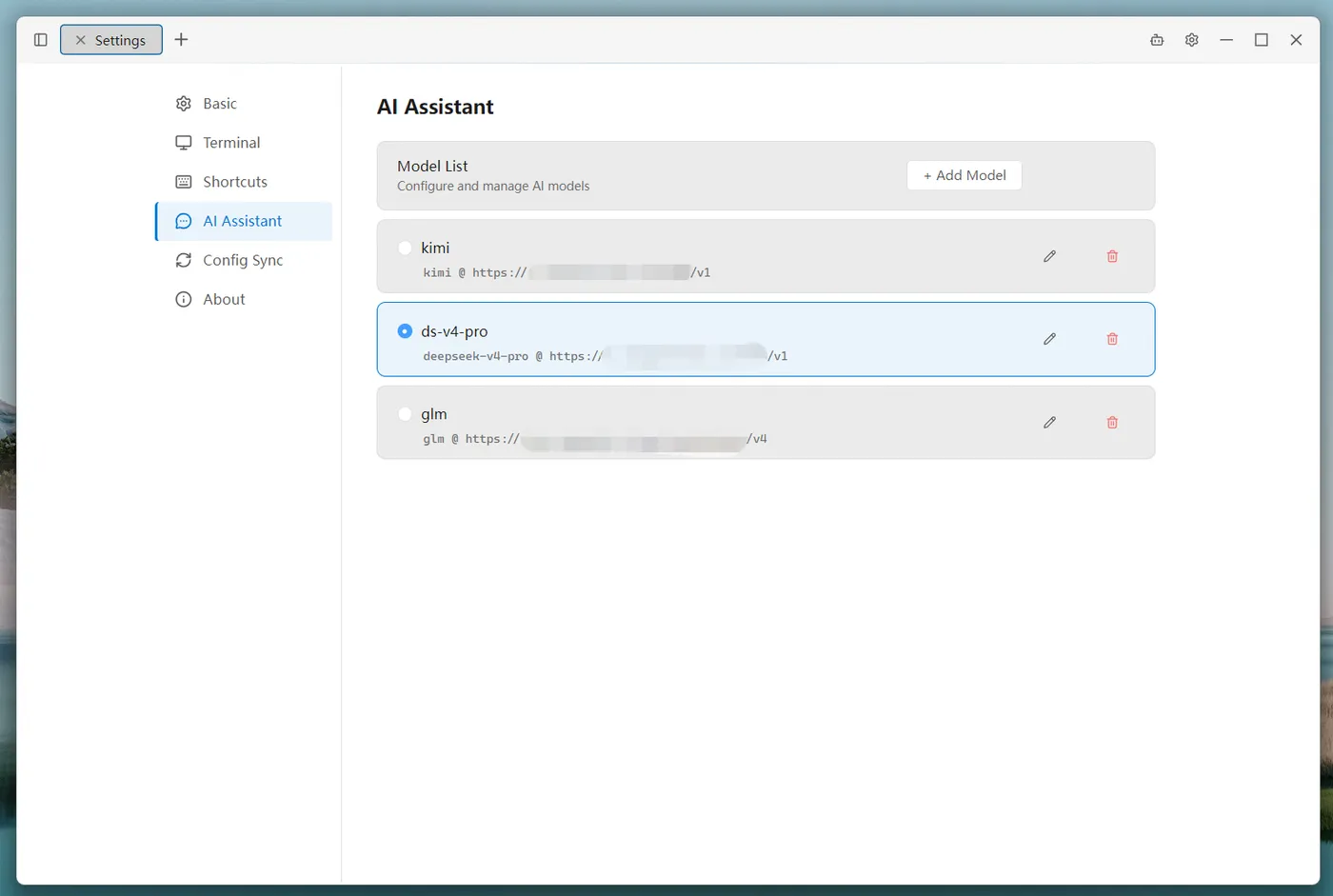Select the glm model radio button
The width and height of the screenshot is (1333, 896).
click(405, 414)
